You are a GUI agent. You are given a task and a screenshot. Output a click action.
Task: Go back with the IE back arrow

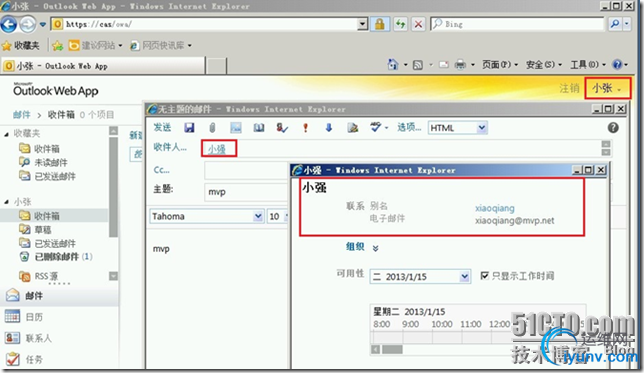pyautogui.click(x=9, y=25)
